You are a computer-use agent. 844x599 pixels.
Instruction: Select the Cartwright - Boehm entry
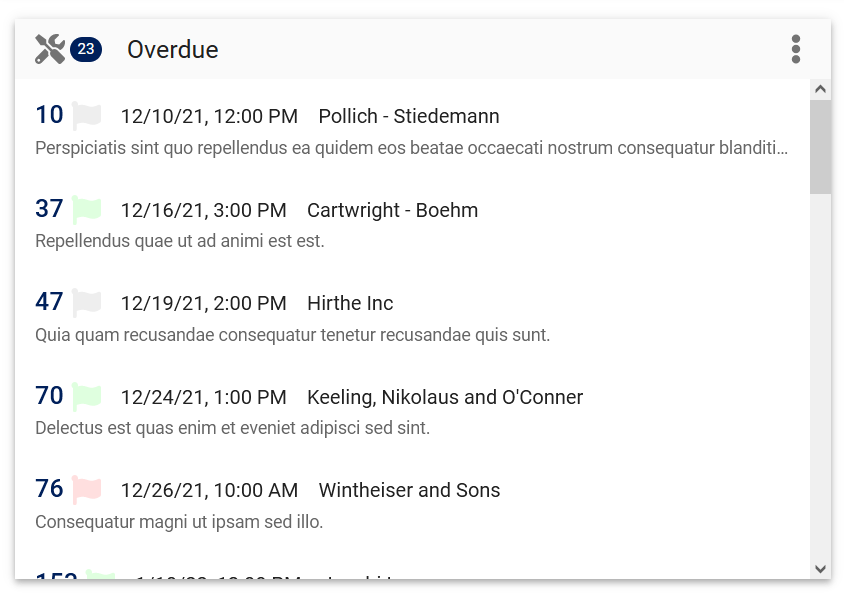[x=392, y=210]
